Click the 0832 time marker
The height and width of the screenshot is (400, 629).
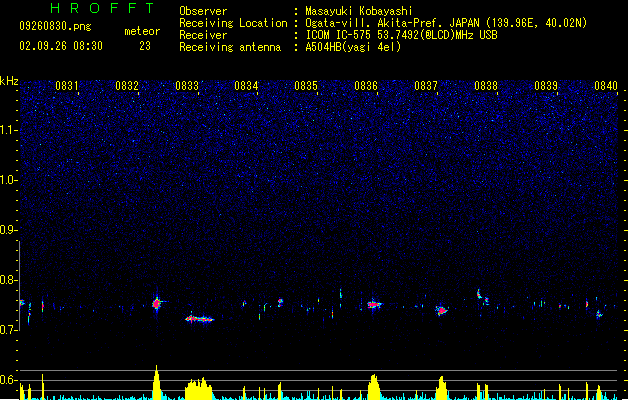click(127, 86)
